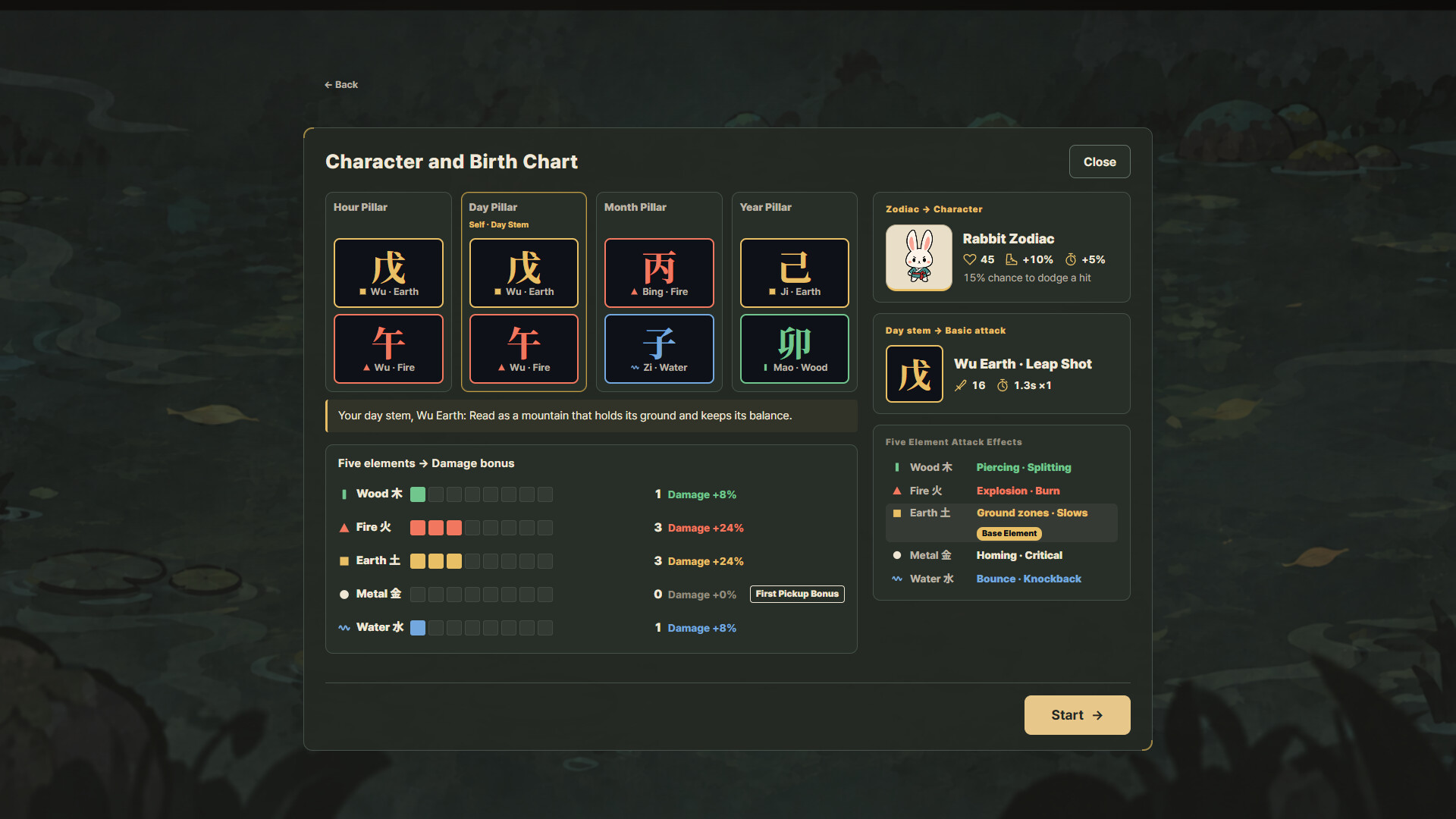1456x819 pixels.
Task: Select the Year Pillar Mao Wood card
Action: tap(795, 349)
